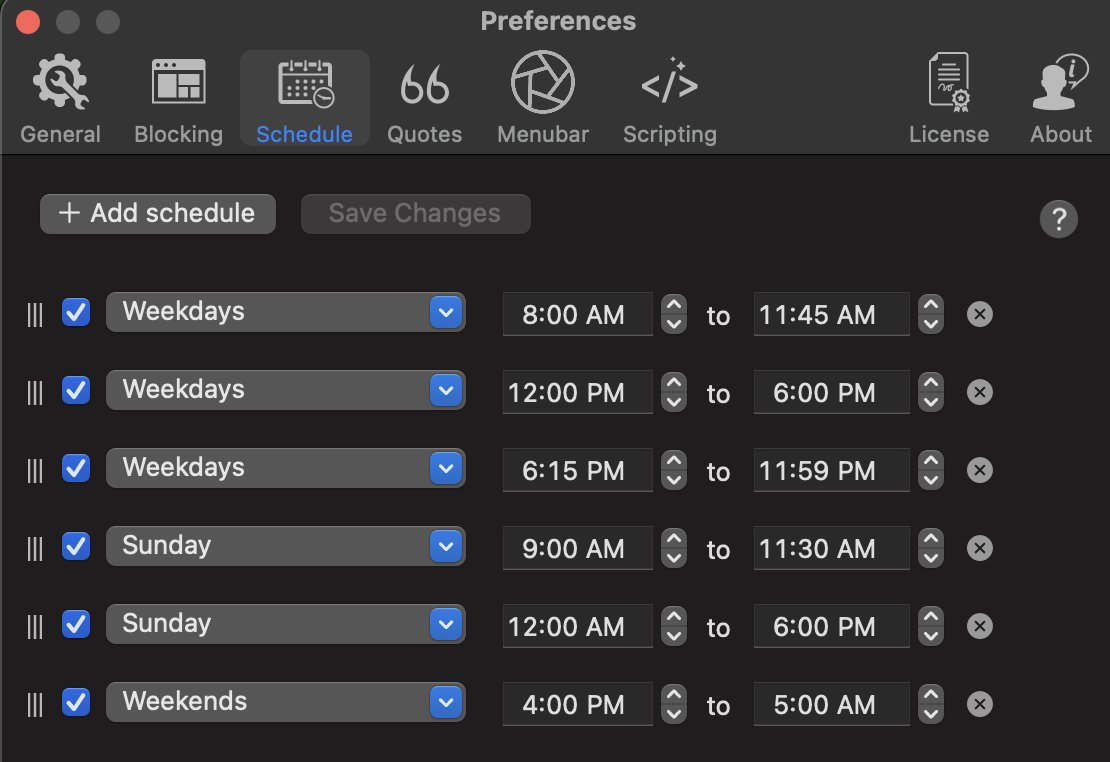1110x762 pixels.
Task: Uncheck the Sunday 12:00 AM schedule
Action: coord(76,624)
